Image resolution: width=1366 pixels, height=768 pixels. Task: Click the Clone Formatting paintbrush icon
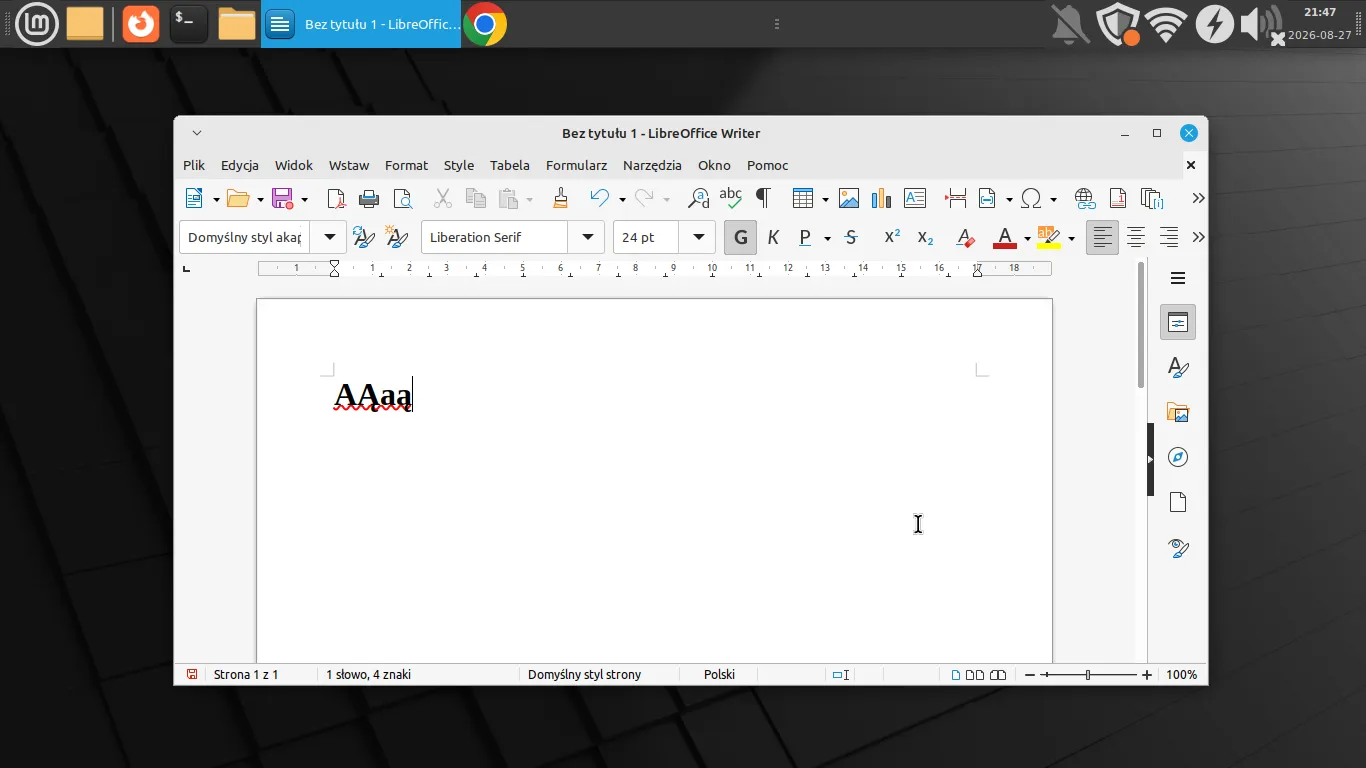(x=560, y=198)
